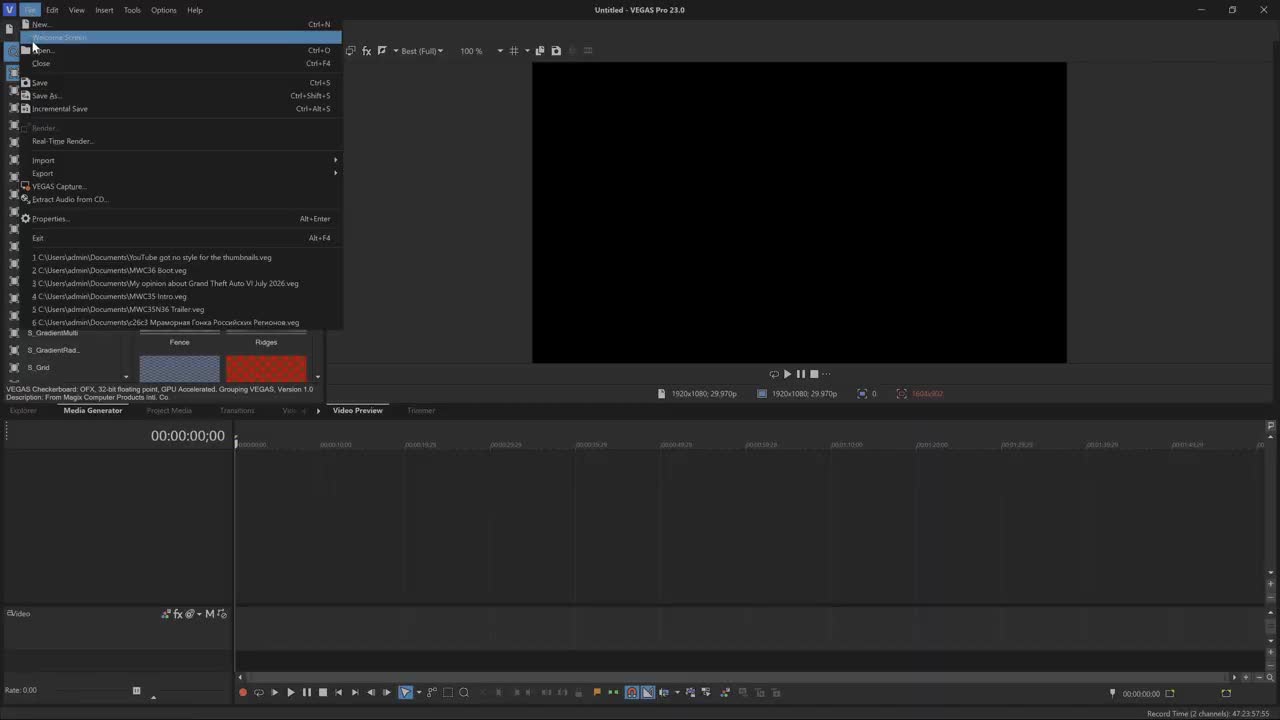
Task: Open the Auto Ripple mode dropdown
Action: (x=677, y=692)
